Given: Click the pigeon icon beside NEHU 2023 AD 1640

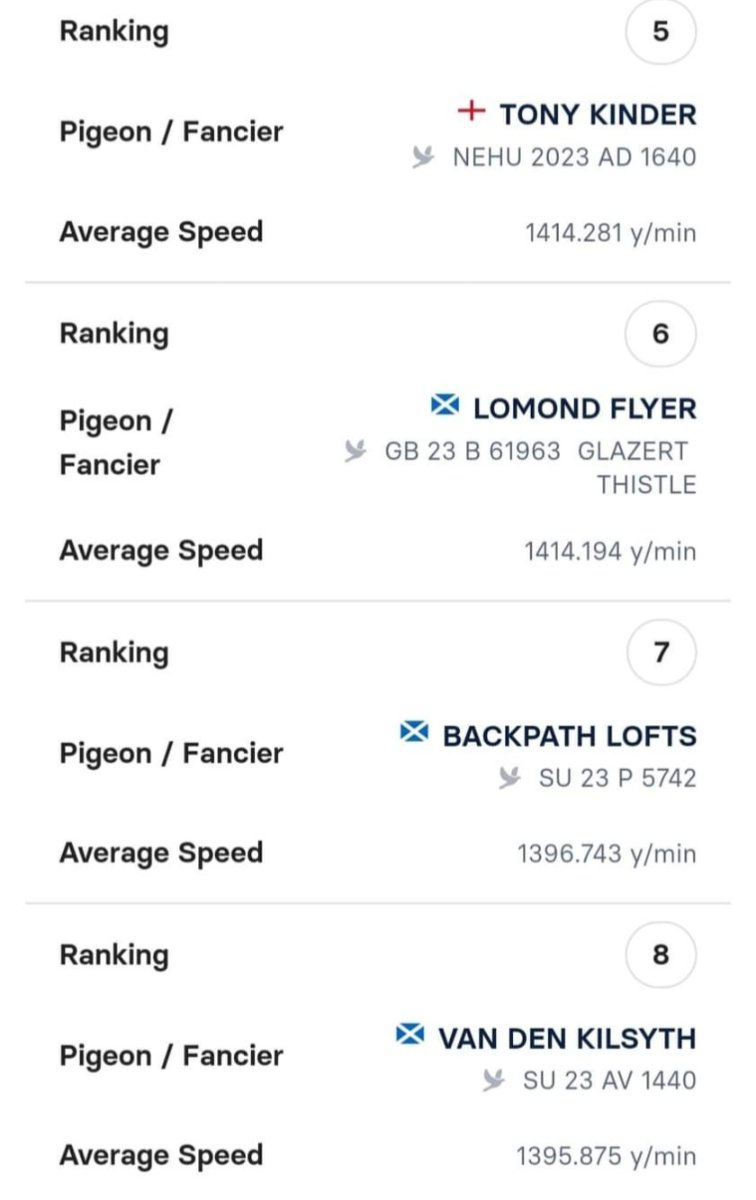Looking at the screenshot, I should [425, 157].
